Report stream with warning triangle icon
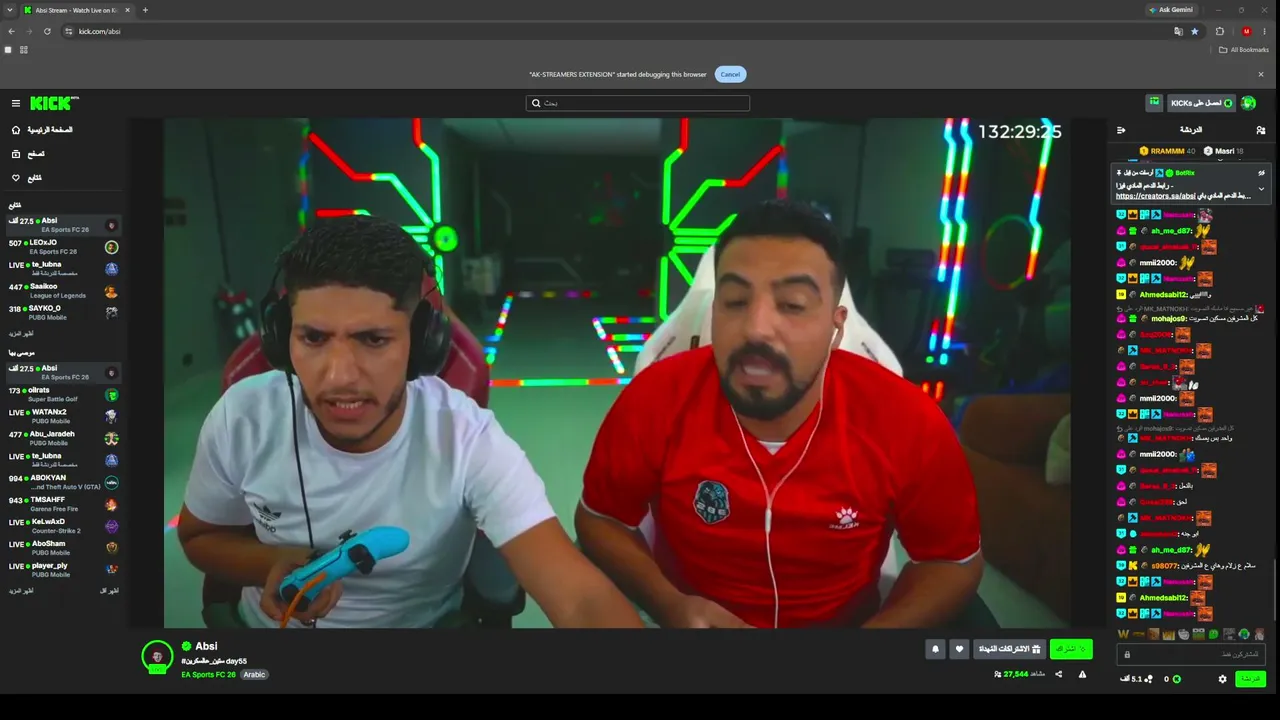Screen dimensions: 1280x720 pyautogui.click(x=1082, y=675)
